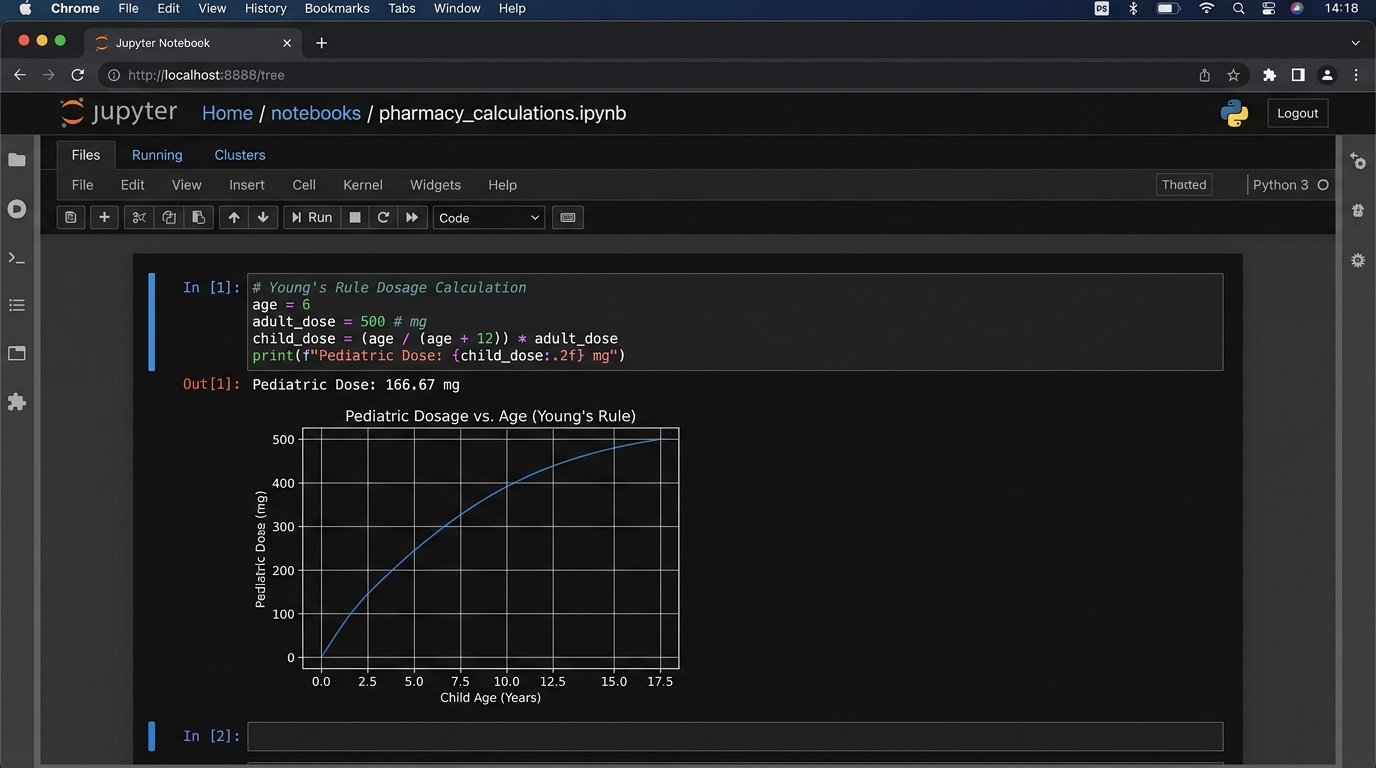Switch to the Files tab
This screenshot has width=1376, height=768.
coord(86,155)
